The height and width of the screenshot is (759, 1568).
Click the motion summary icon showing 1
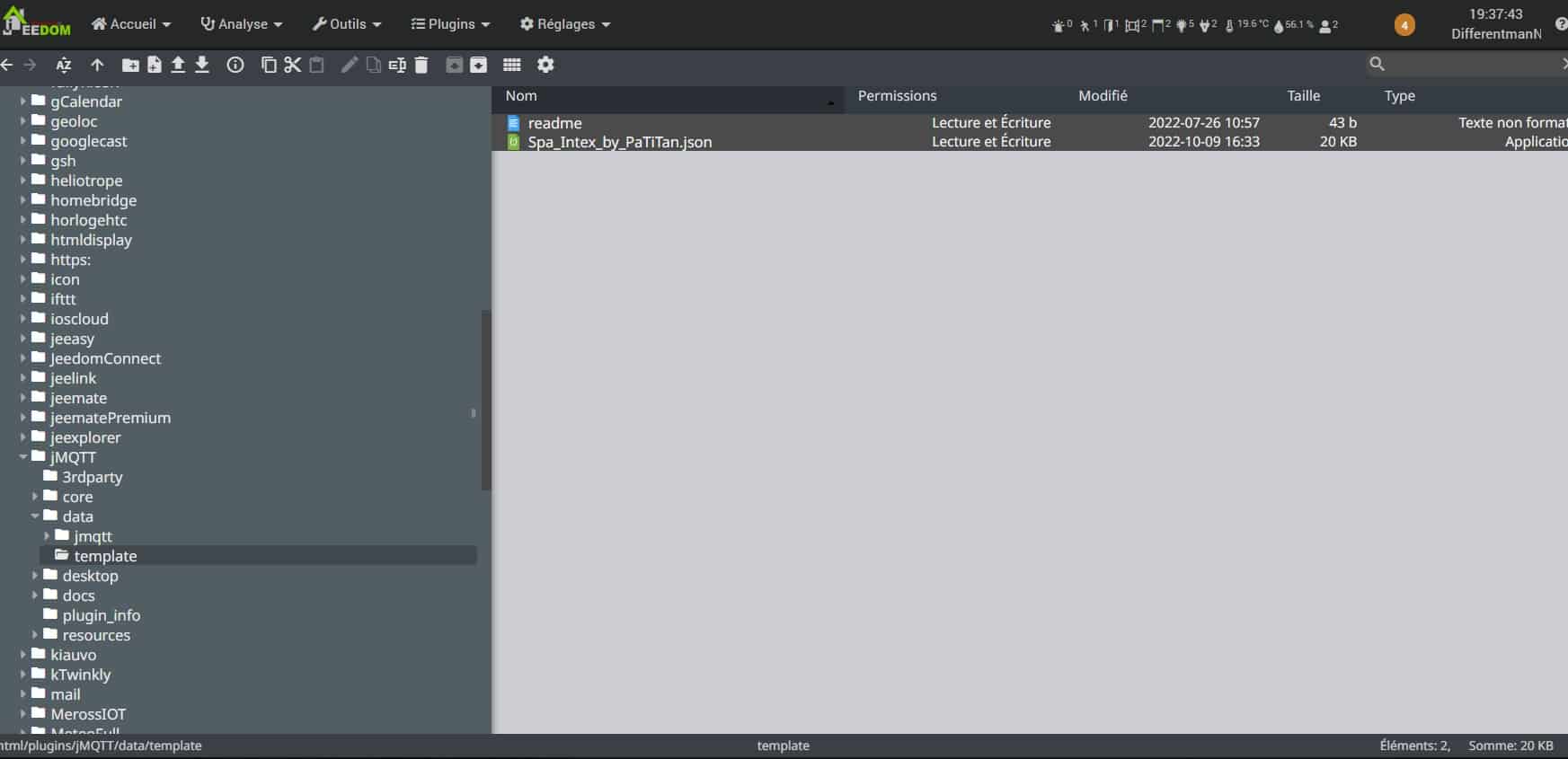[1088, 25]
